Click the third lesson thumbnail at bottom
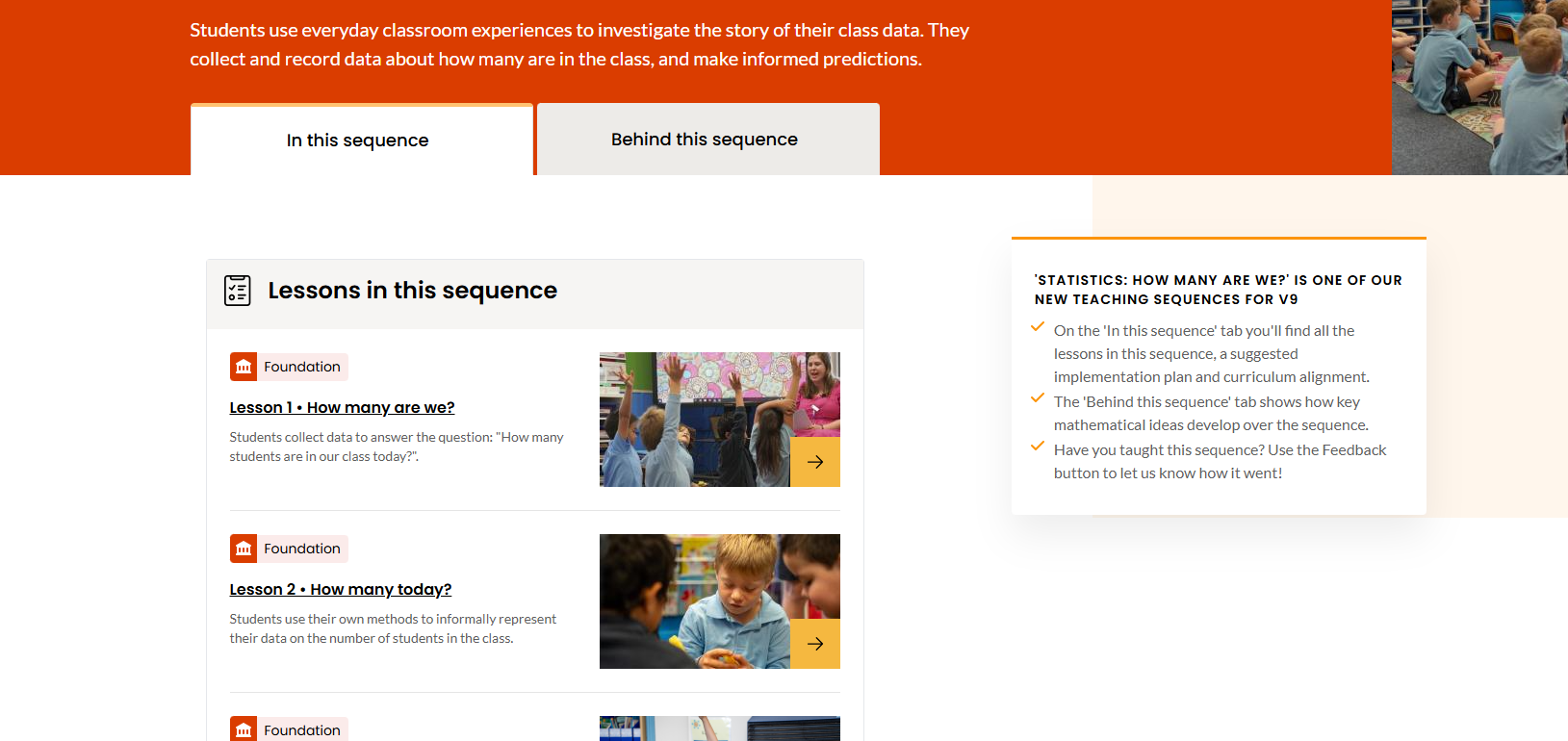 coord(719,728)
